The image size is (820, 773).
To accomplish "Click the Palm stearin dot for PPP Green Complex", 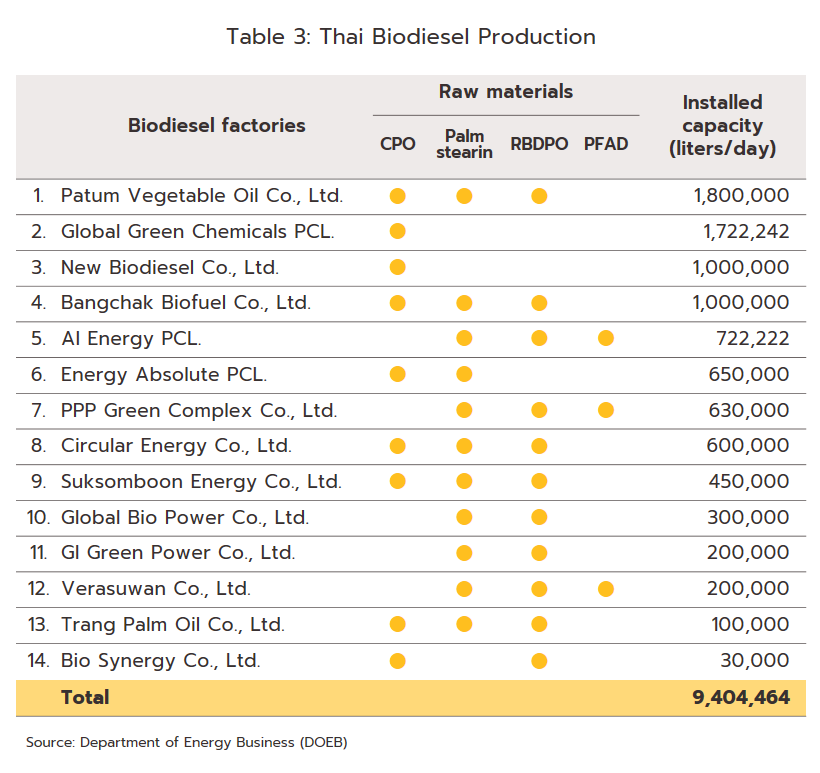I will pyautogui.click(x=464, y=411).
